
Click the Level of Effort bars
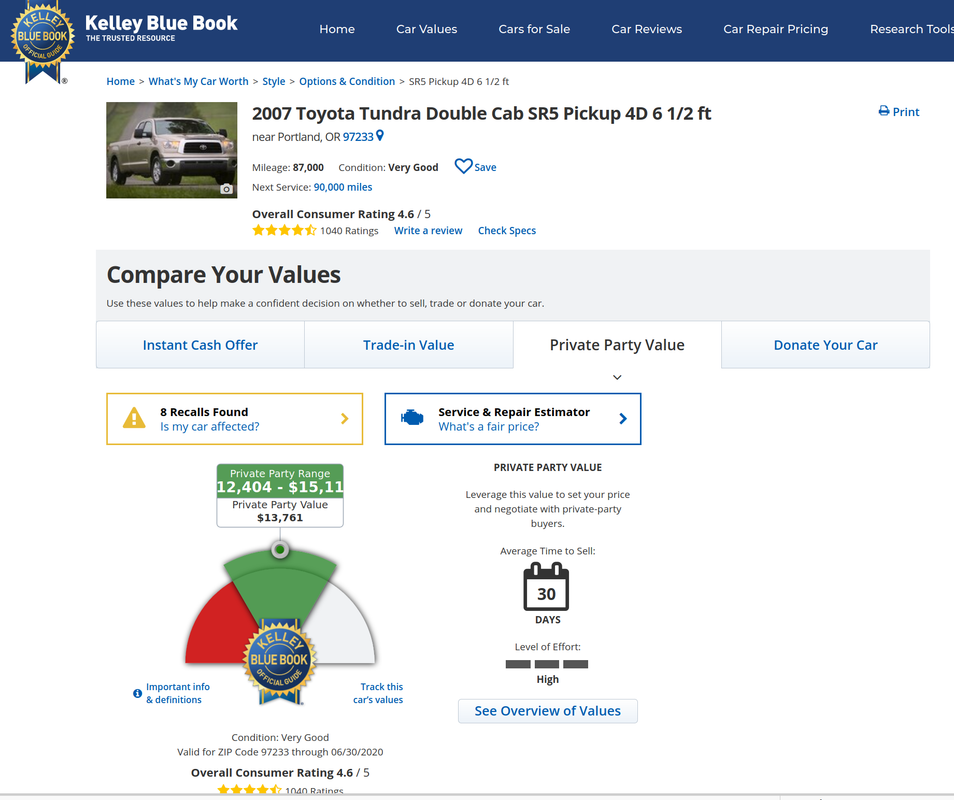click(x=547, y=664)
